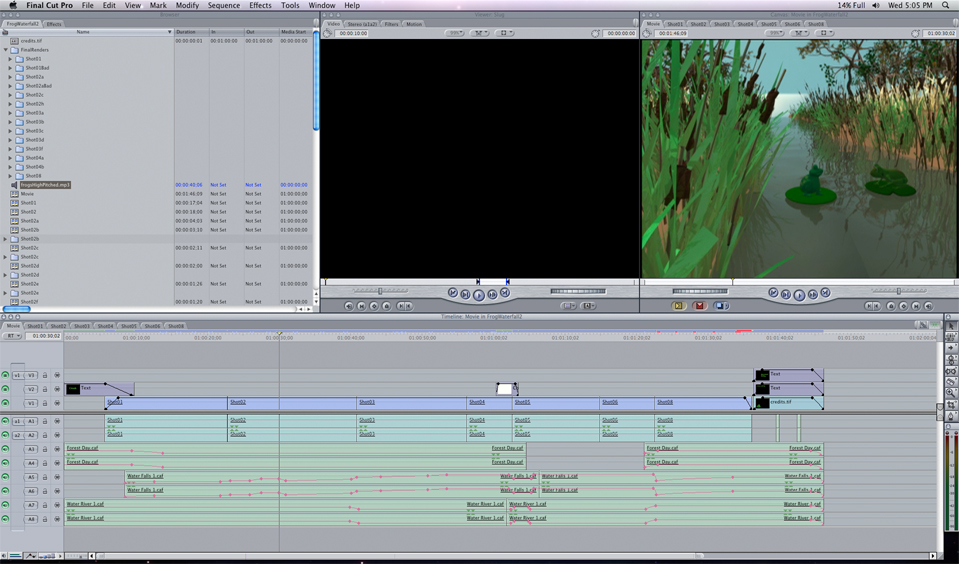Click the Play button in the Viewer transport

coord(479,295)
